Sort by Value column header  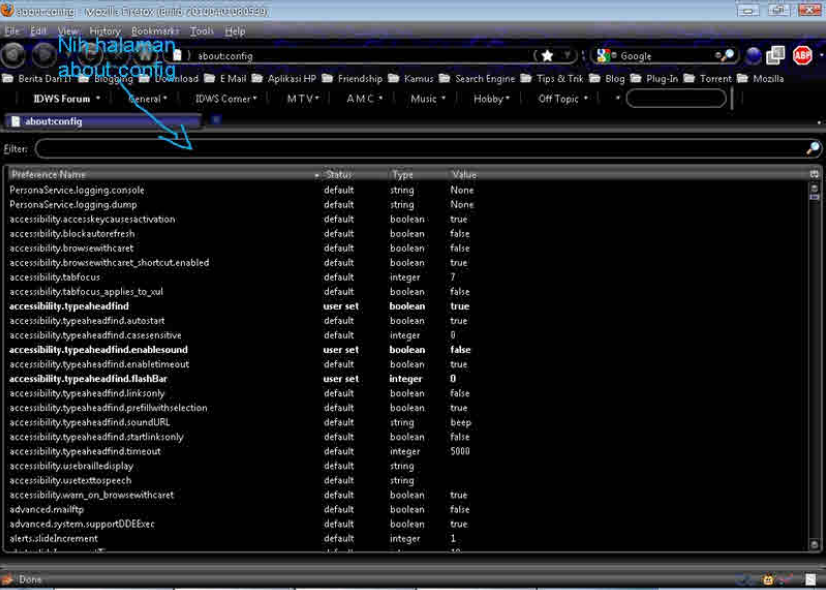(628, 174)
